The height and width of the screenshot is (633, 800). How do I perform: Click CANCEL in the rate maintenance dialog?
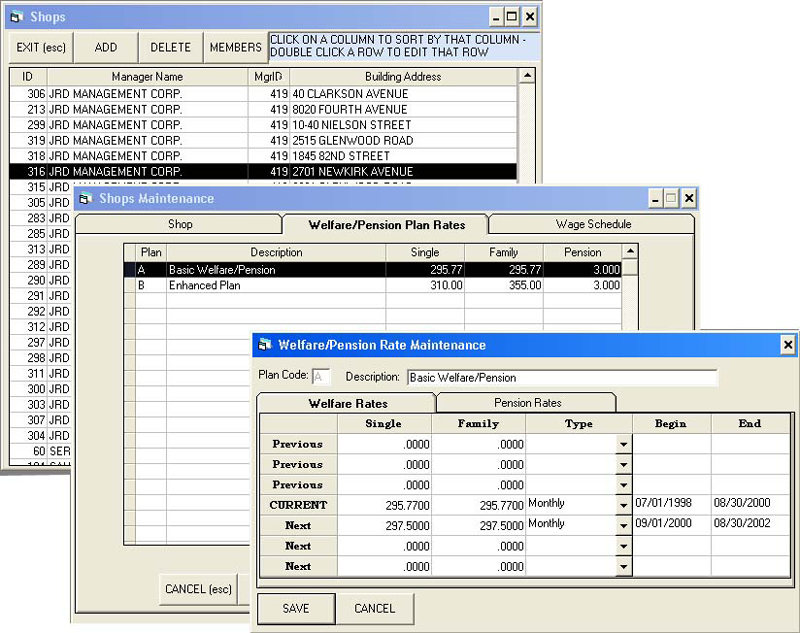pos(375,609)
